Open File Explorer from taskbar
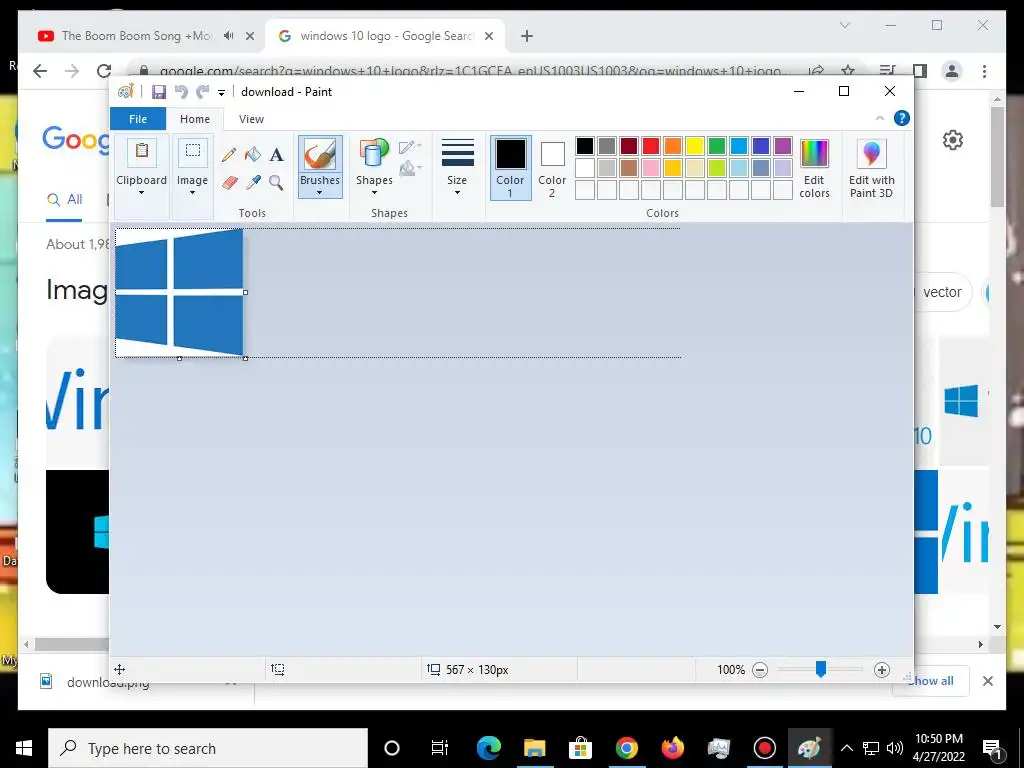 534,748
